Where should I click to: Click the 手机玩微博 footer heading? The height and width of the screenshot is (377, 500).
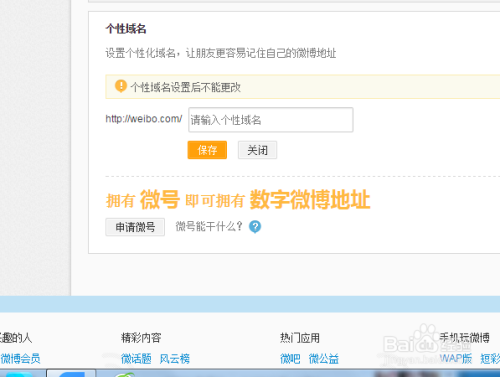[x=465, y=338]
